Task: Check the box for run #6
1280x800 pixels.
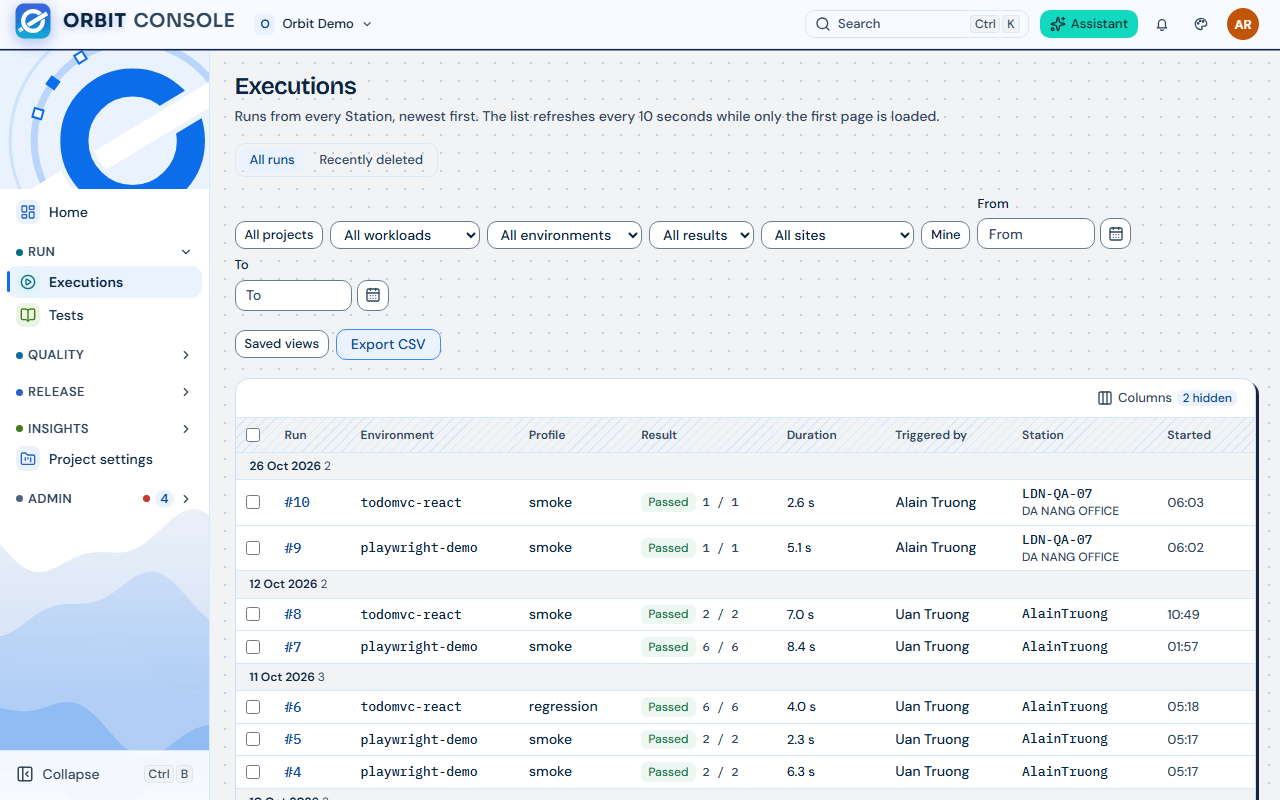Action: (253, 707)
